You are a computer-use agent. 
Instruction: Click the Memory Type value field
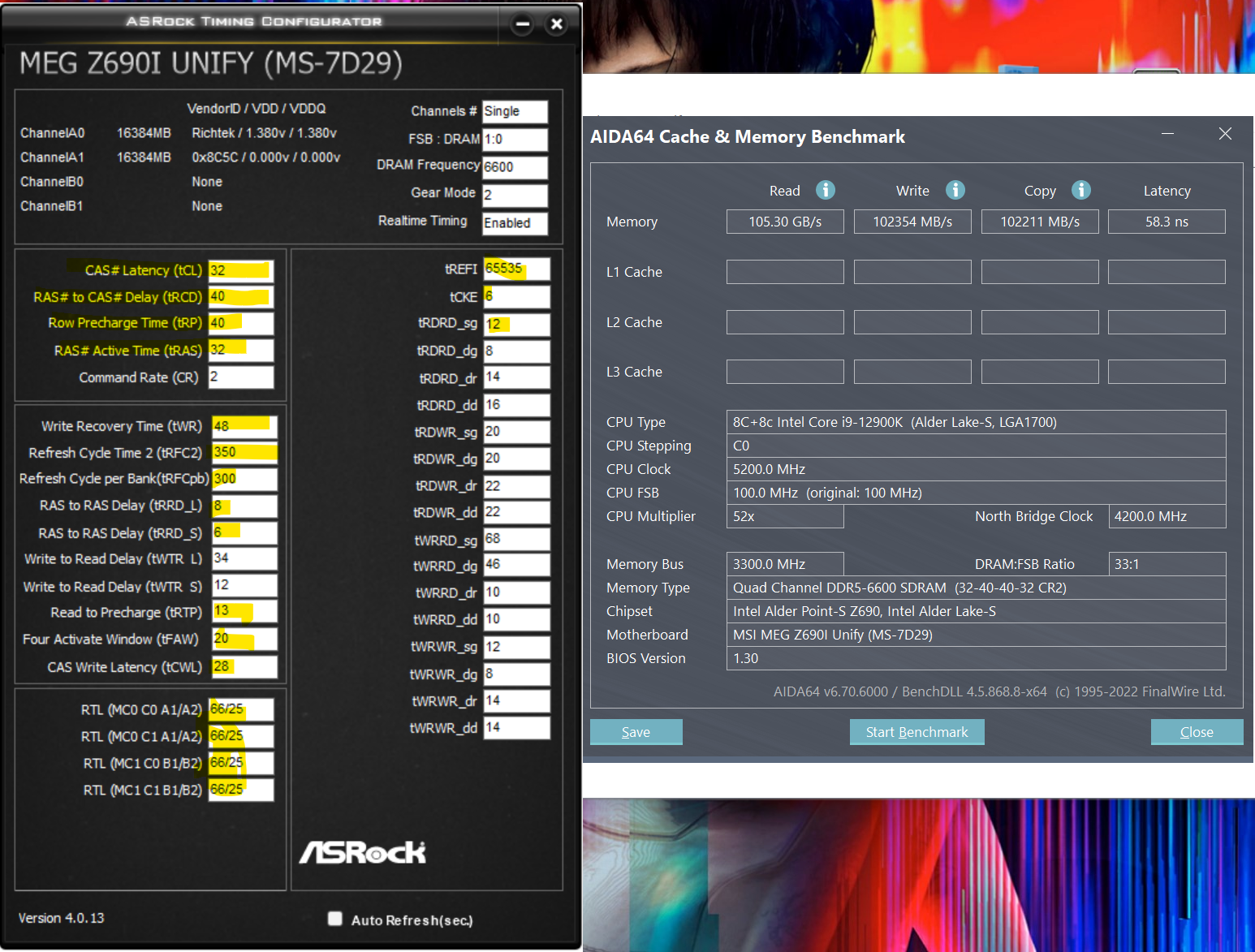976,588
